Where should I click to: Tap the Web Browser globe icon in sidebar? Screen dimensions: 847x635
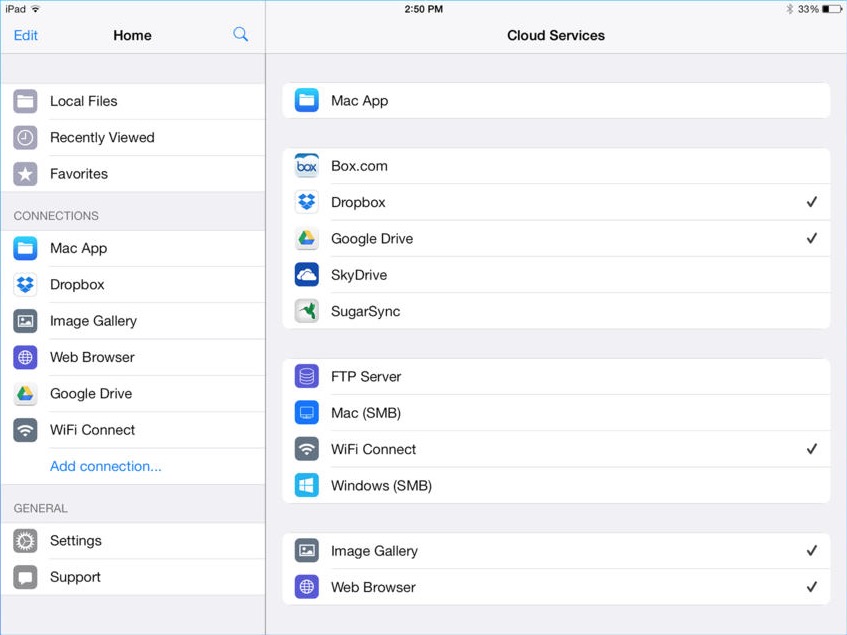(25, 357)
